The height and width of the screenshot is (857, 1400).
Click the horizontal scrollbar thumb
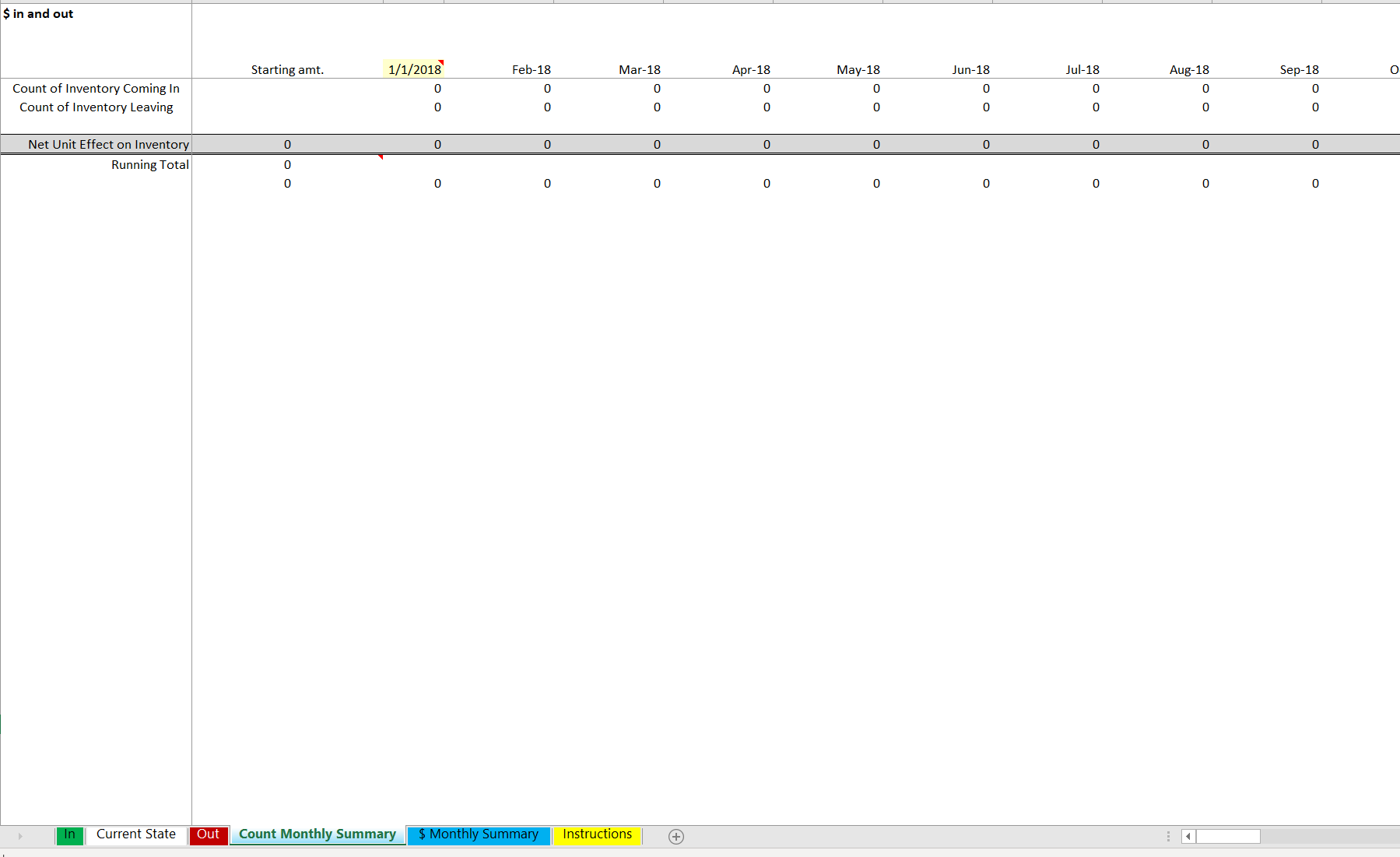tap(1228, 836)
